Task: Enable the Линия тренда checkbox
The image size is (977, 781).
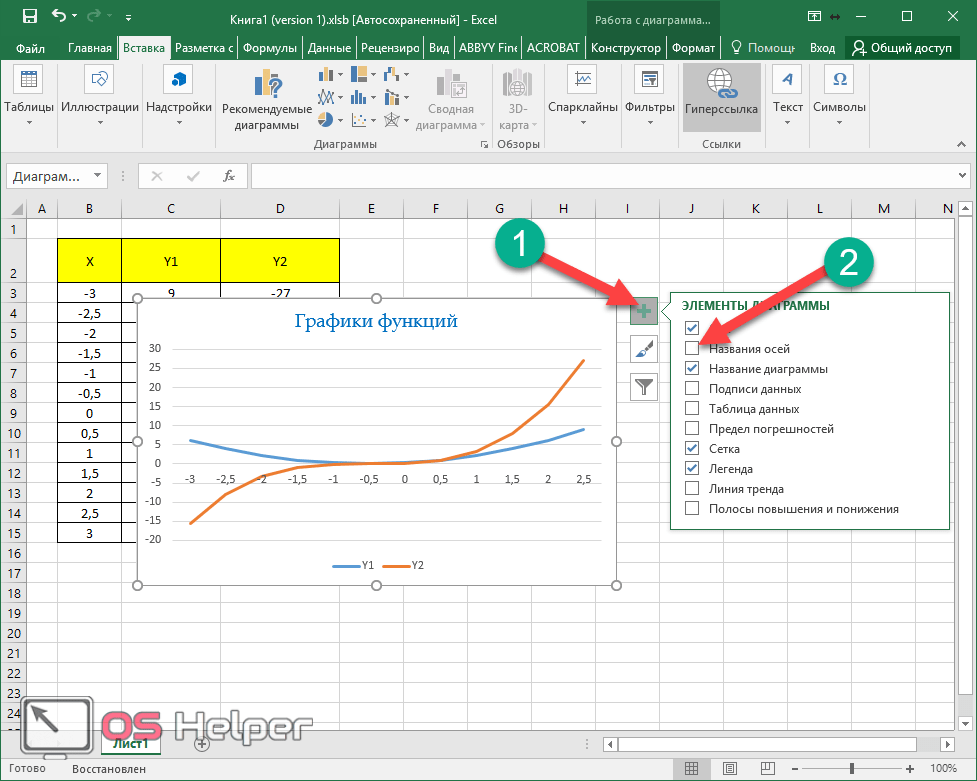Action: [692, 489]
